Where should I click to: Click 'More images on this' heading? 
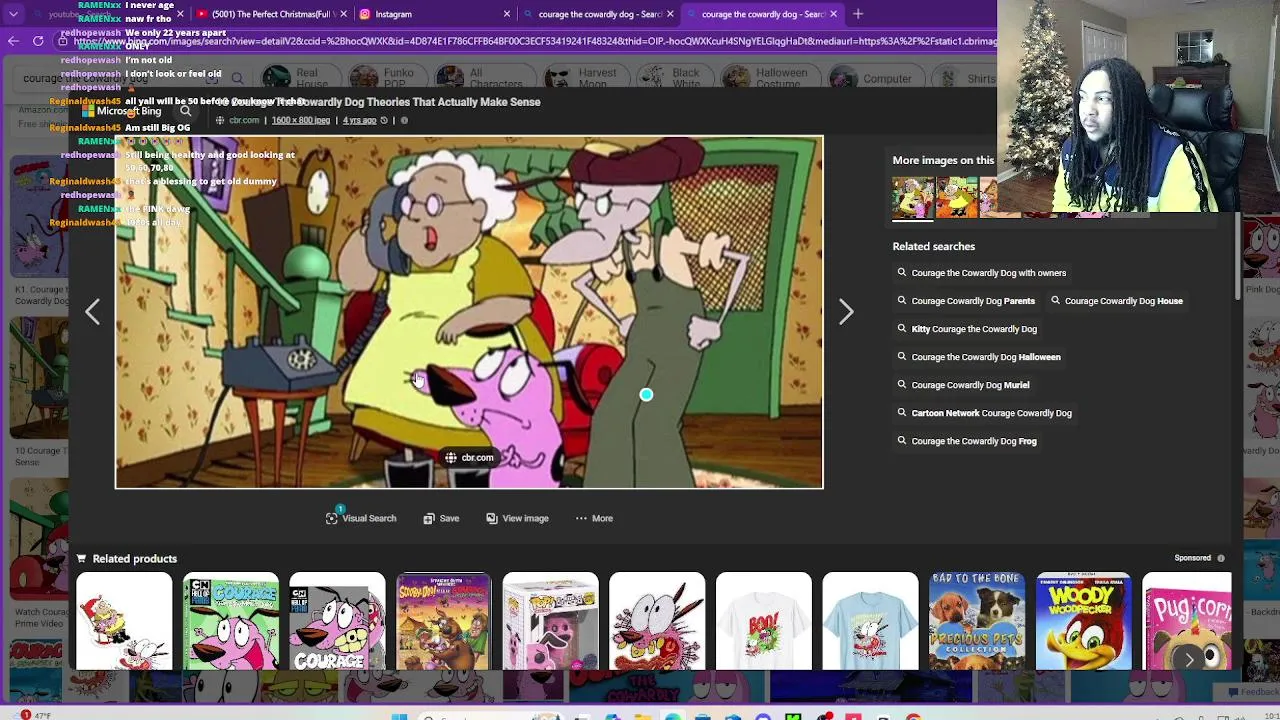pyautogui.click(x=943, y=160)
